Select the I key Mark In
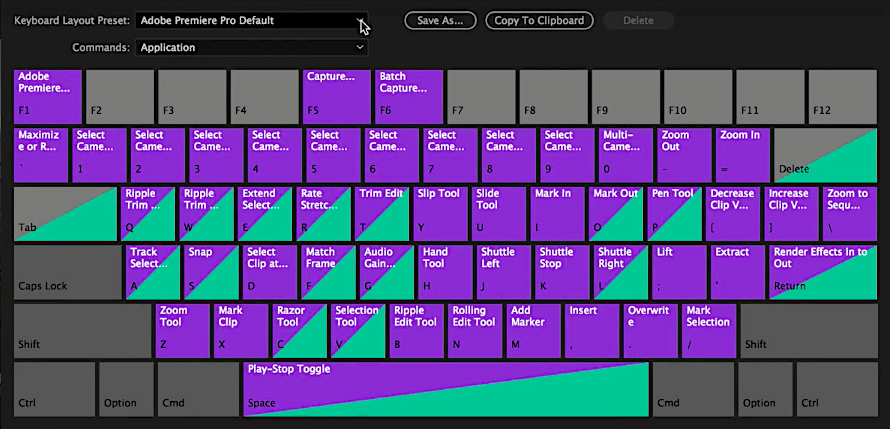 [x=557, y=214]
